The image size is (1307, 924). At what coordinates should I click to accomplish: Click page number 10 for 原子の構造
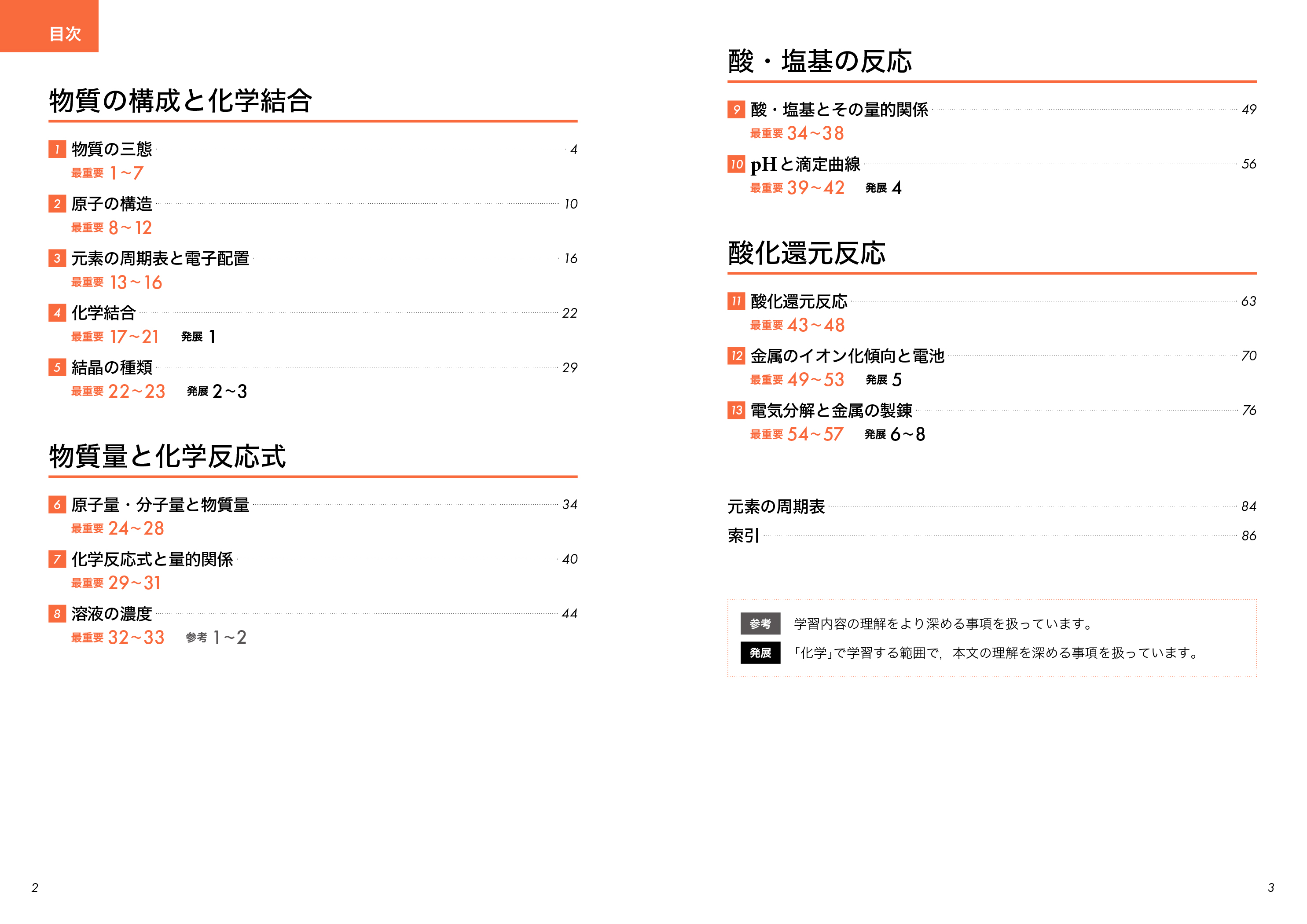[571, 205]
